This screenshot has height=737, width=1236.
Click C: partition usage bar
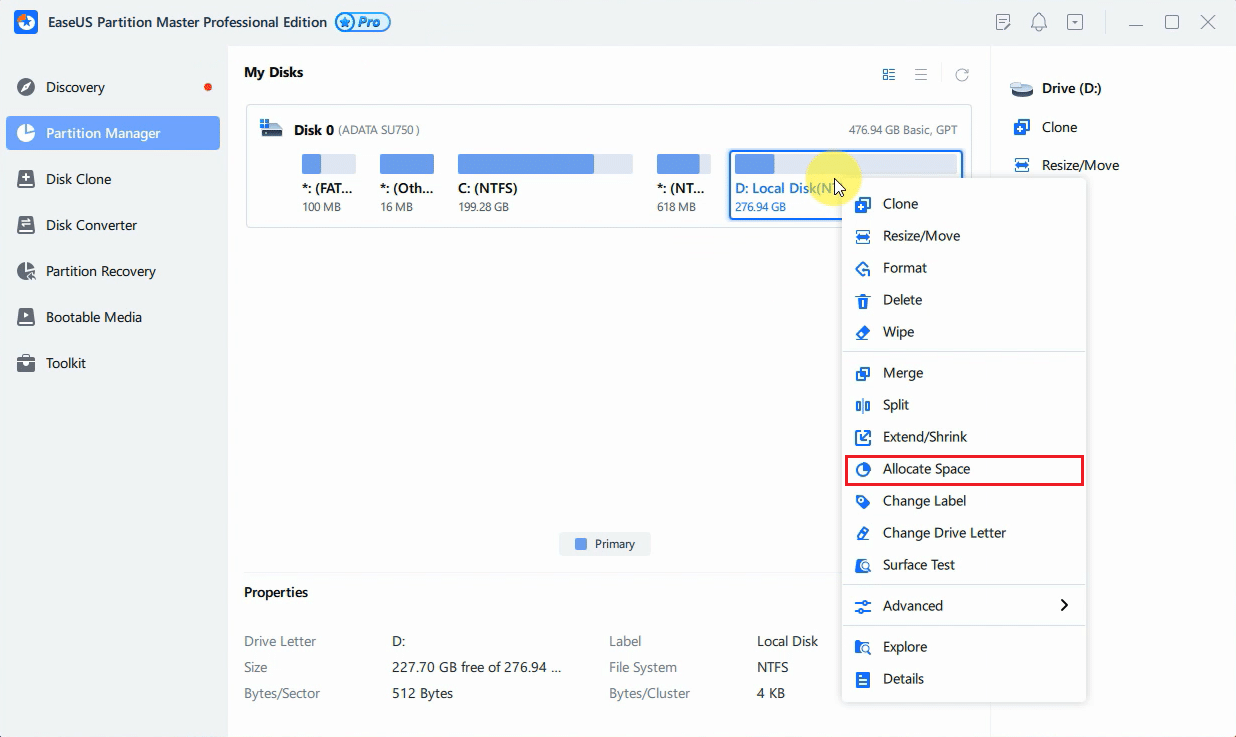[x=545, y=164]
